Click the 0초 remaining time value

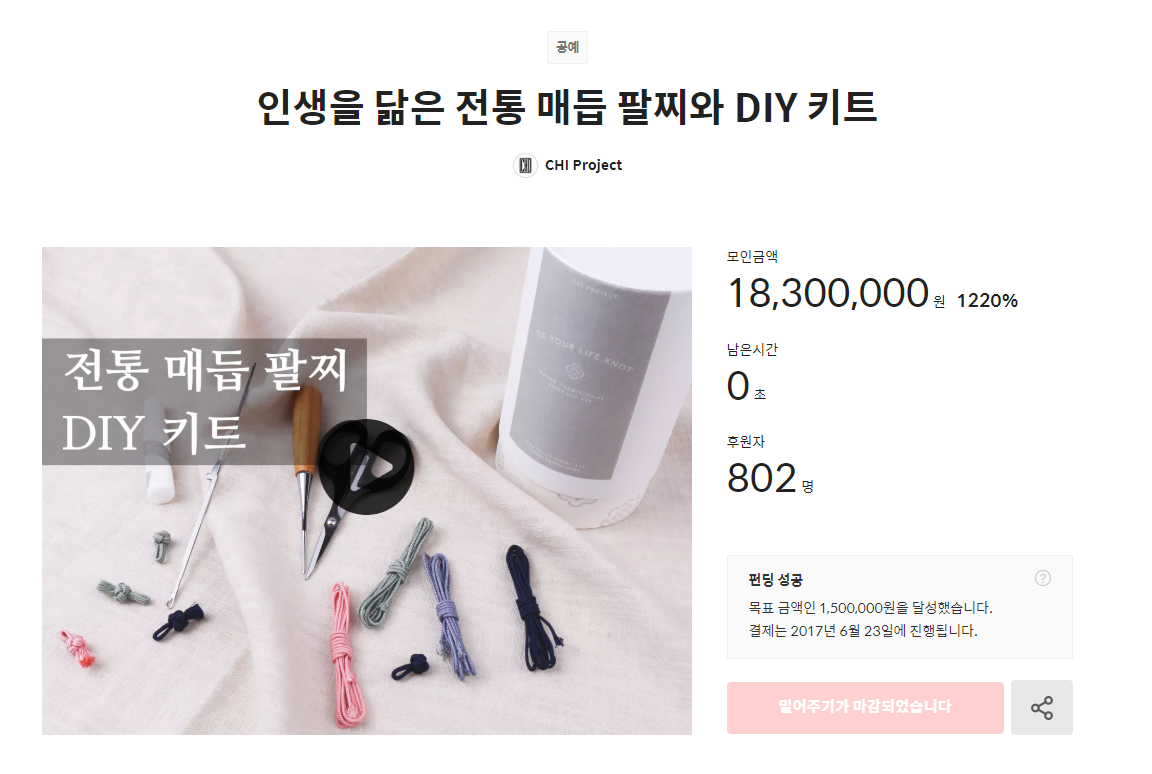[x=746, y=386]
